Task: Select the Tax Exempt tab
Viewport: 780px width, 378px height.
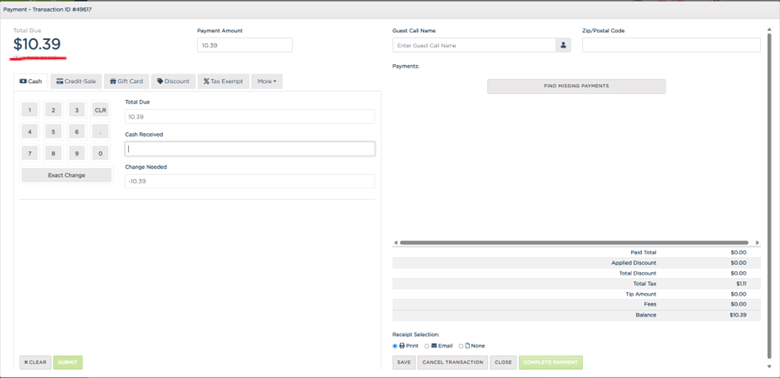Action: tap(223, 81)
